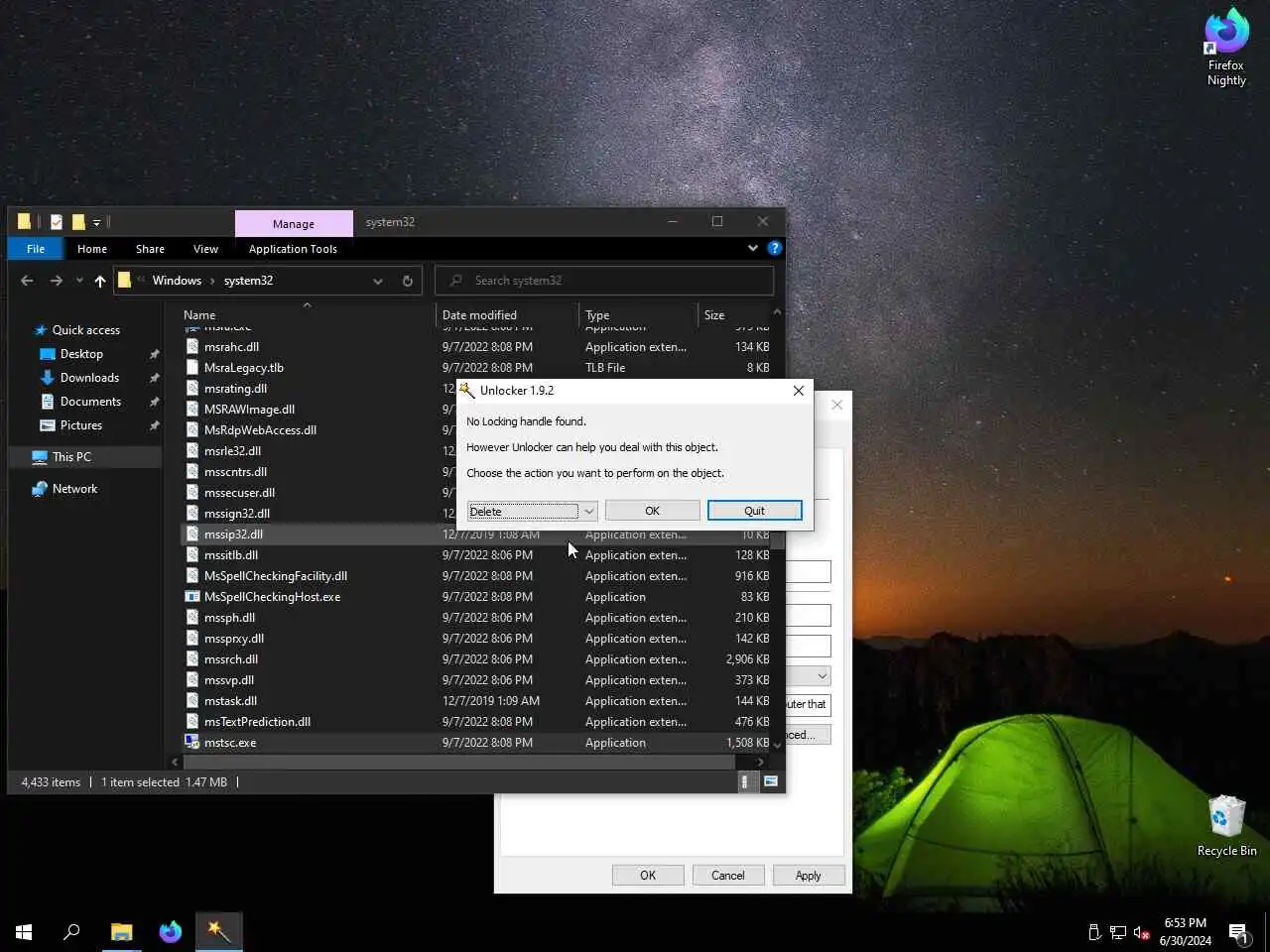1270x952 pixels.
Task: Go forward in File Explorer
Action: click(57, 281)
